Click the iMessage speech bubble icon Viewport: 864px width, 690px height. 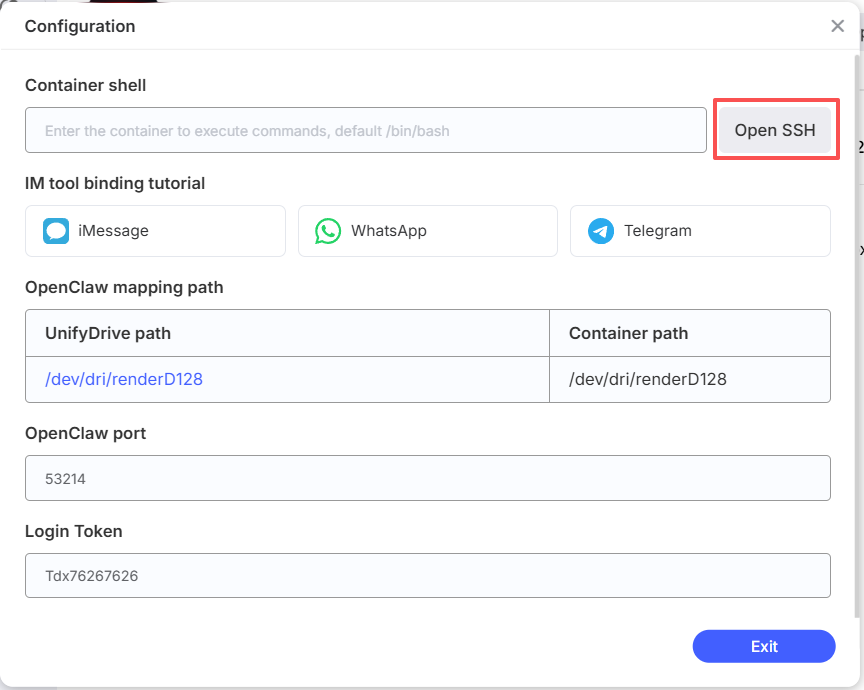tap(56, 231)
